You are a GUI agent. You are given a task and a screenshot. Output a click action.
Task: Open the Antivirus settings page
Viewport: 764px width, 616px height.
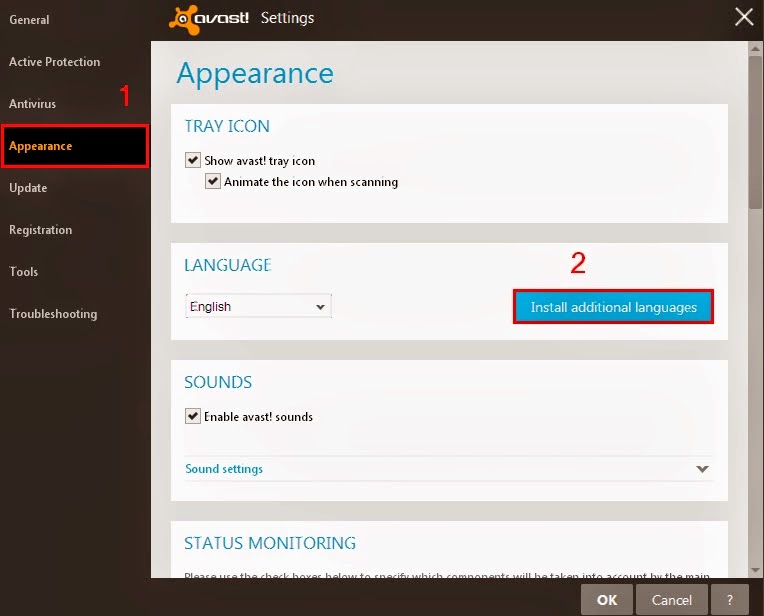click(x=32, y=104)
